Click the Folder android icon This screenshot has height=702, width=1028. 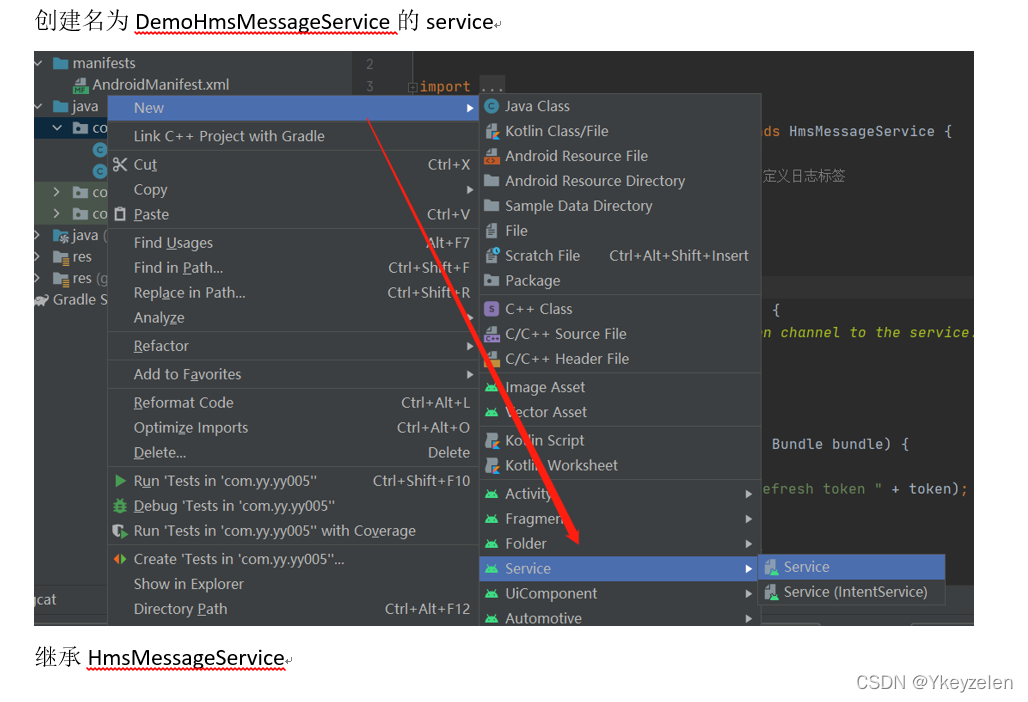coord(492,543)
